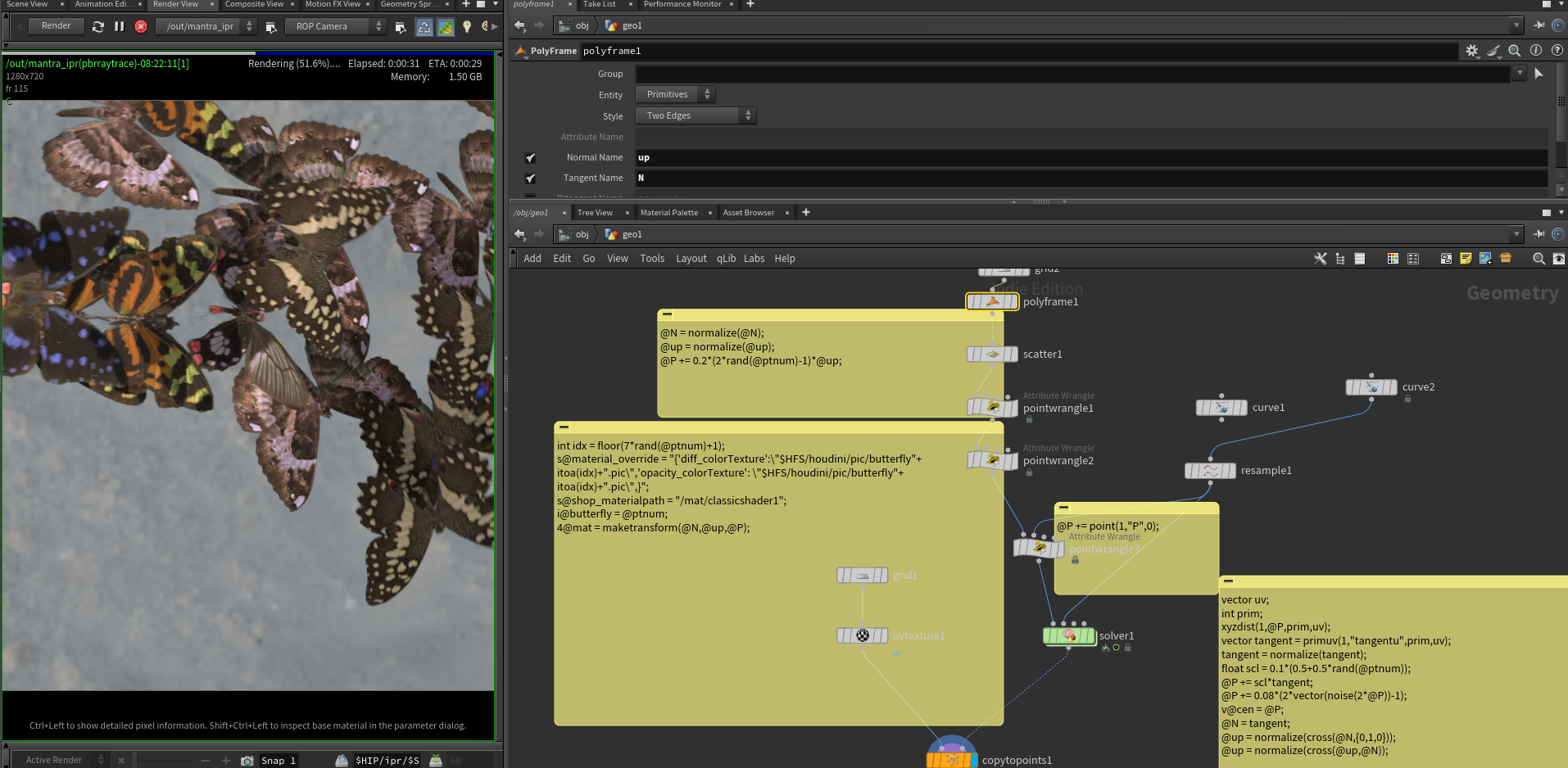Open node info with the circled i icon
This screenshot has height=768, width=1568.
point(1536,51)
